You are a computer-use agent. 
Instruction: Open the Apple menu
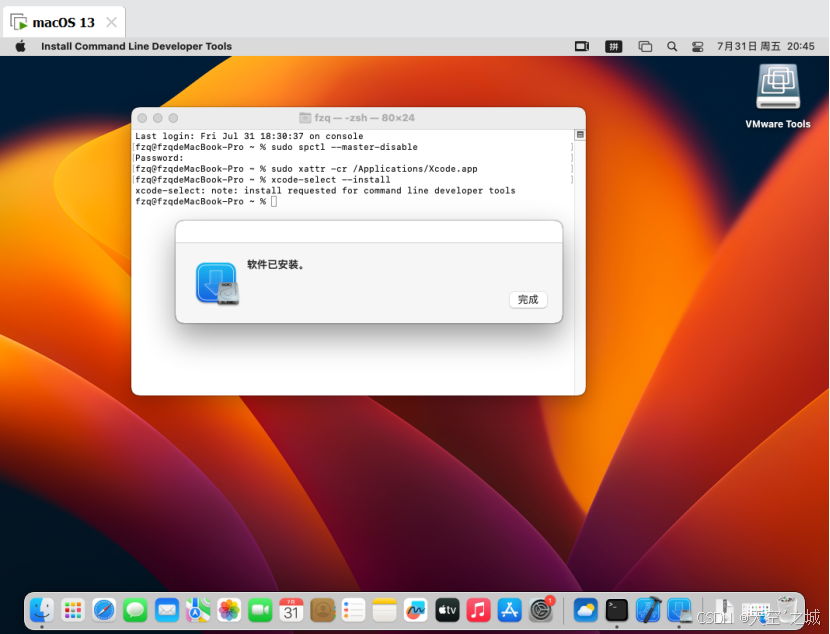(x=21, y=46)
